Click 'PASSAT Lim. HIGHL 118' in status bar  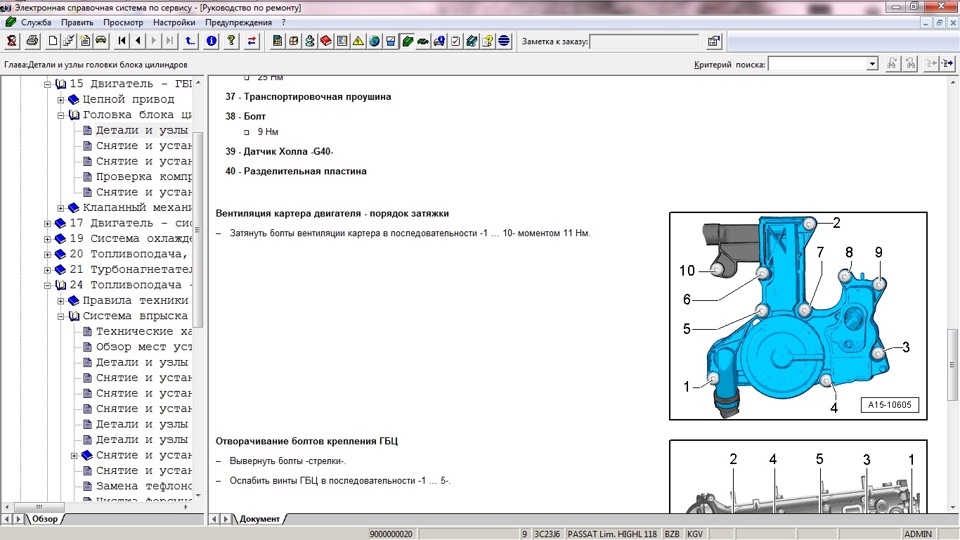click(612, 534)
